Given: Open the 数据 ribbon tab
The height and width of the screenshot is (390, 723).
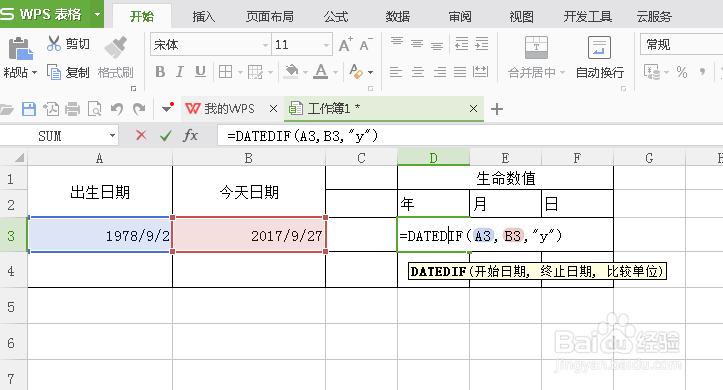Looking at the screenshot, I should pyautogui.click(x=398, y=17).
